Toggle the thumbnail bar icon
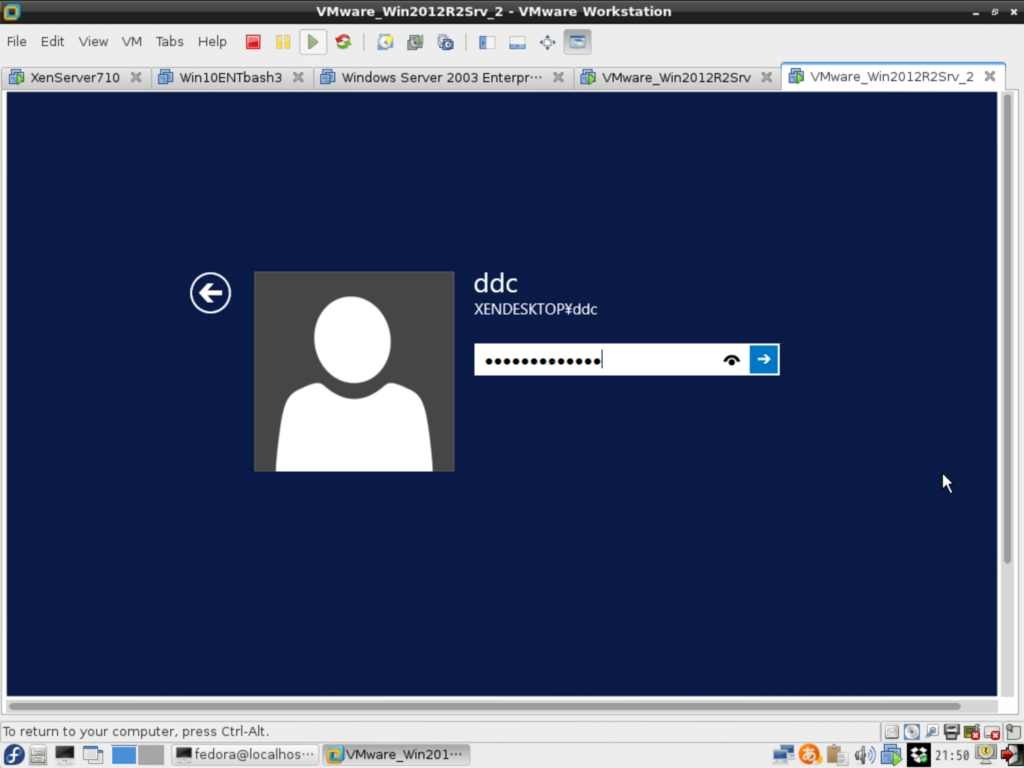 517,42
